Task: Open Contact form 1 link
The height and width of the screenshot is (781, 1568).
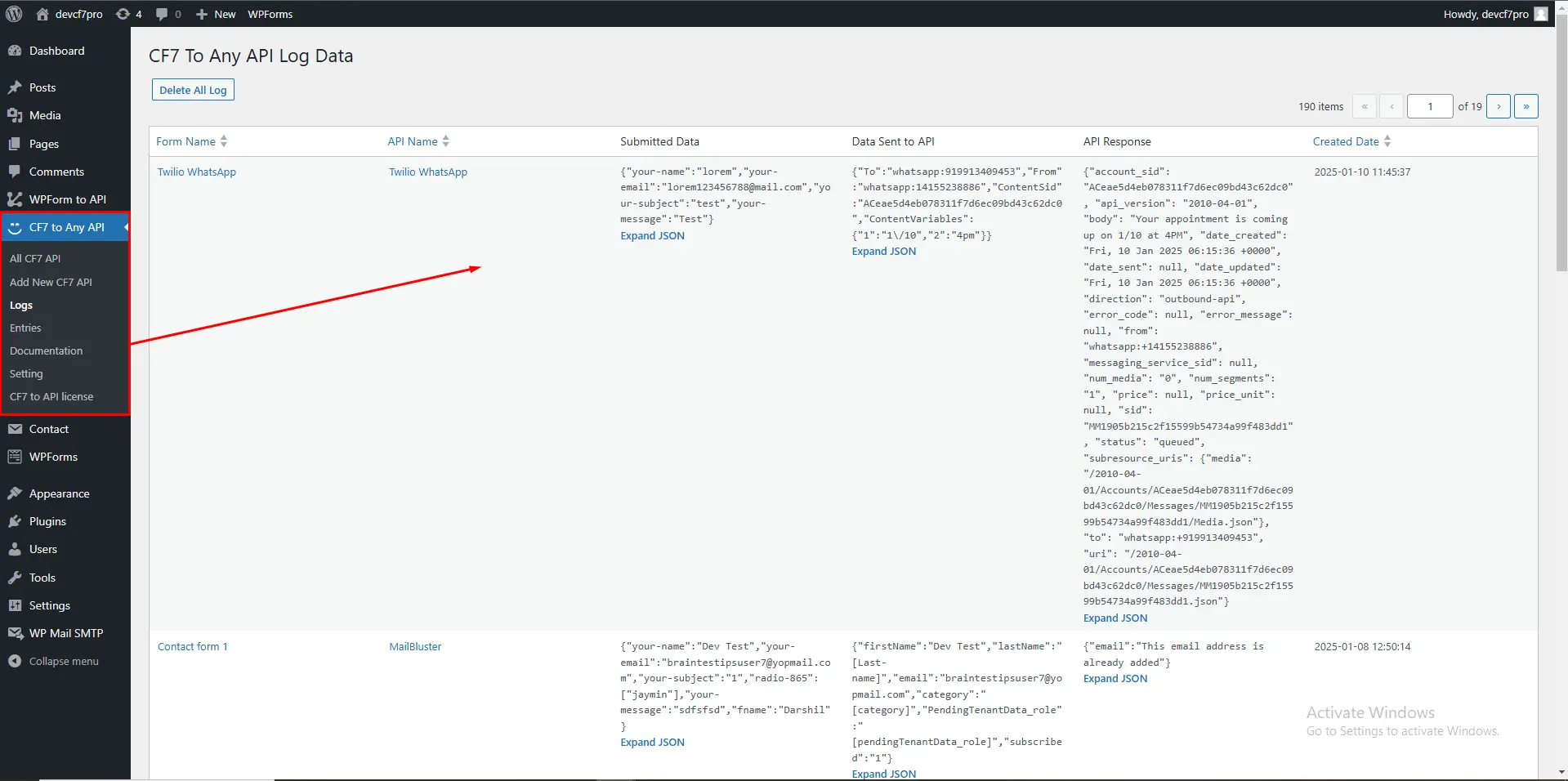Action: [193, 646]
